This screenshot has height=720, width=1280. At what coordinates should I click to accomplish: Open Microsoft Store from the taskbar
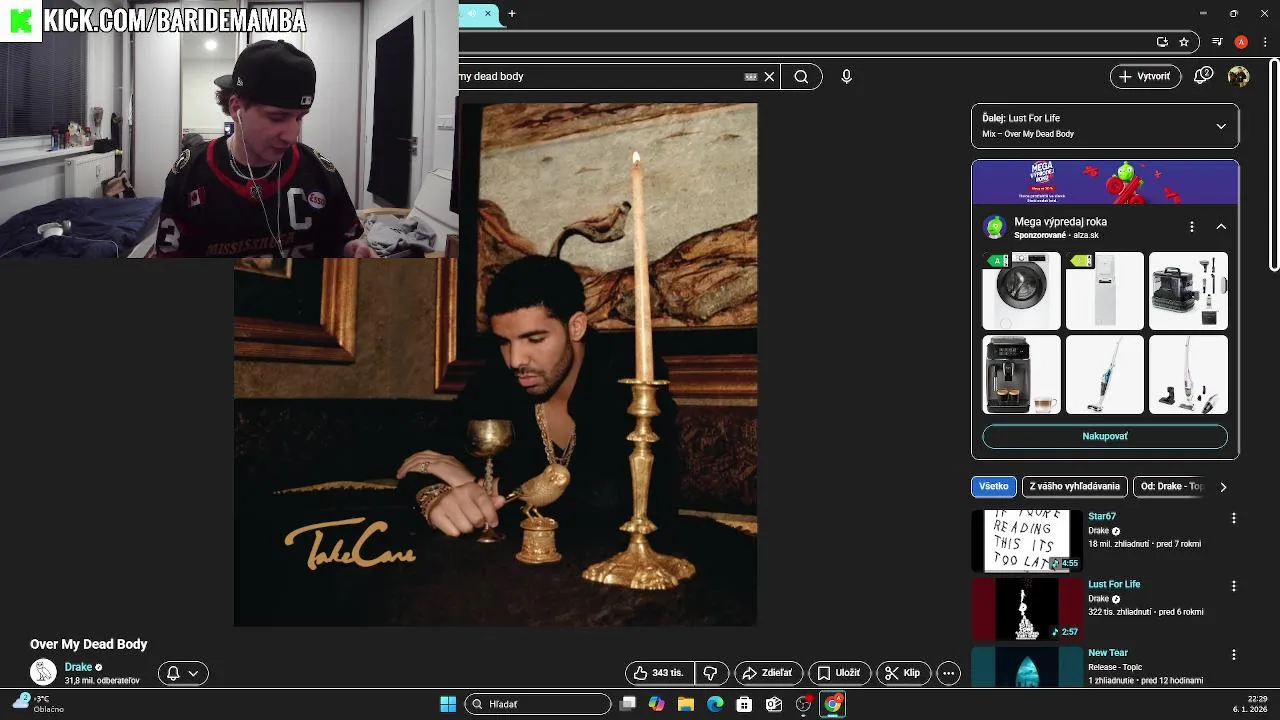coord(744,704)
